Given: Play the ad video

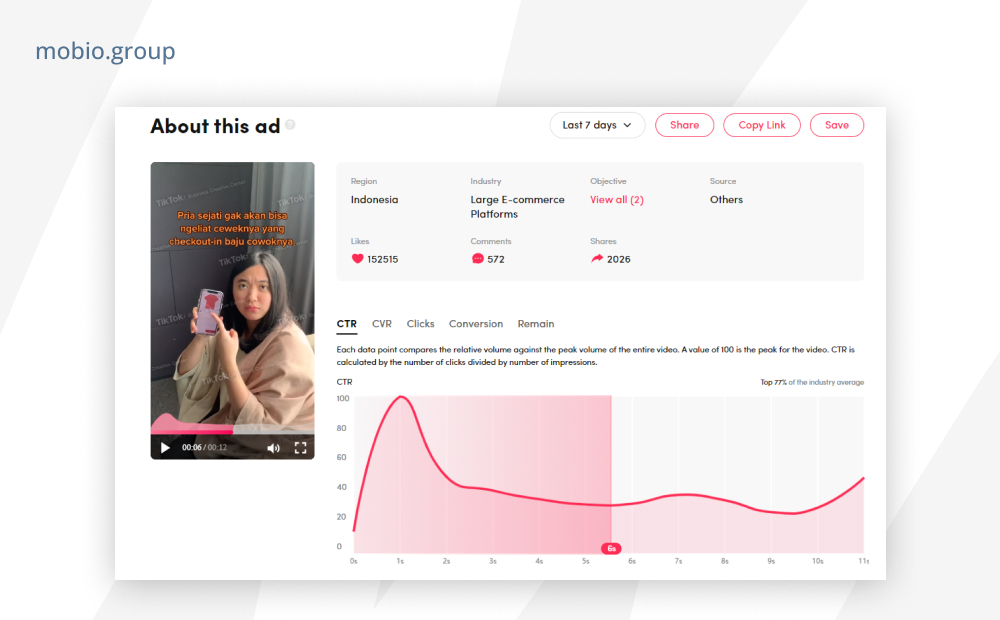Looking at the screenshot, I should point(165,448).
